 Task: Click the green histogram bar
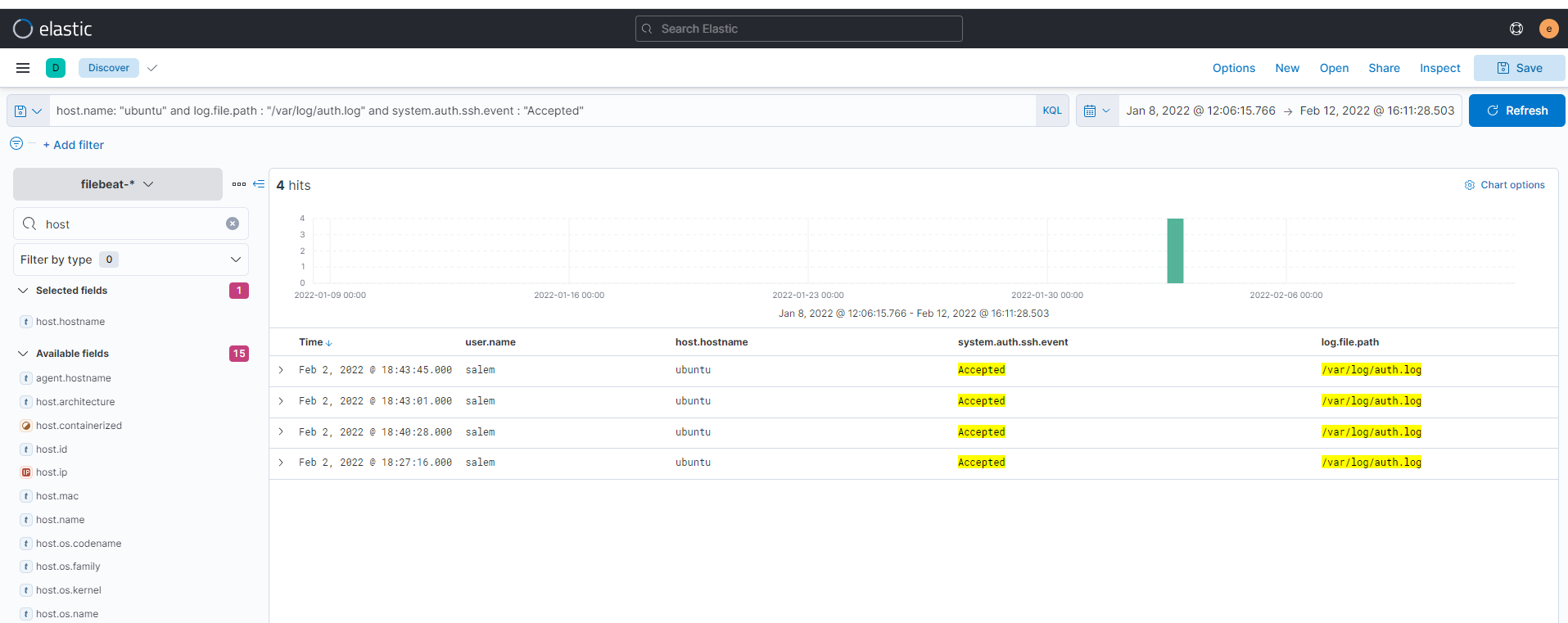click(1175, 251)
